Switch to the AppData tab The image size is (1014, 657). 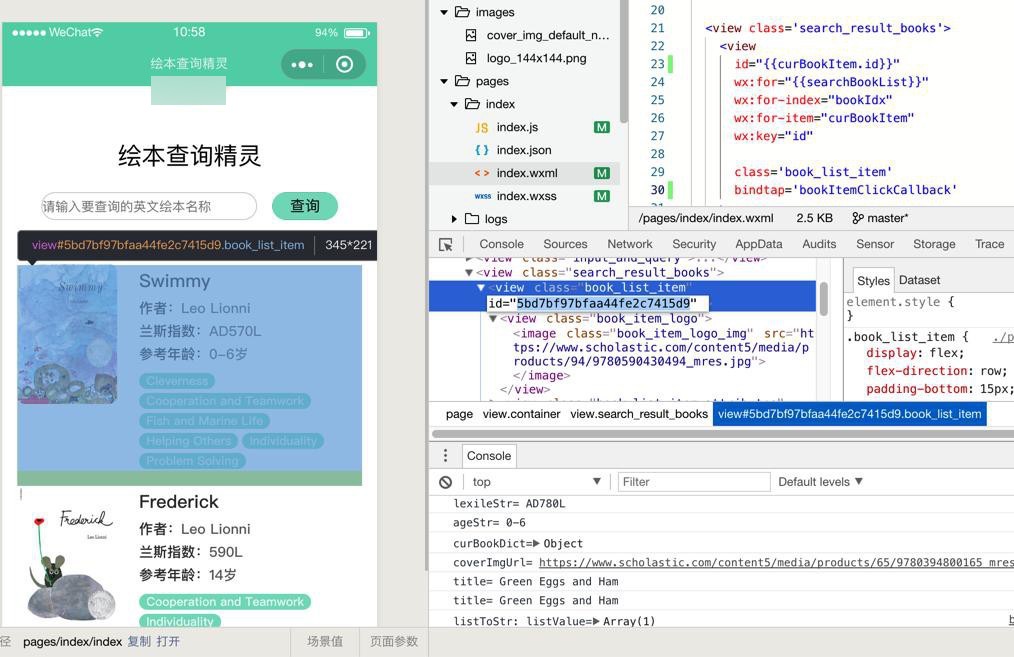coord(759,244)
